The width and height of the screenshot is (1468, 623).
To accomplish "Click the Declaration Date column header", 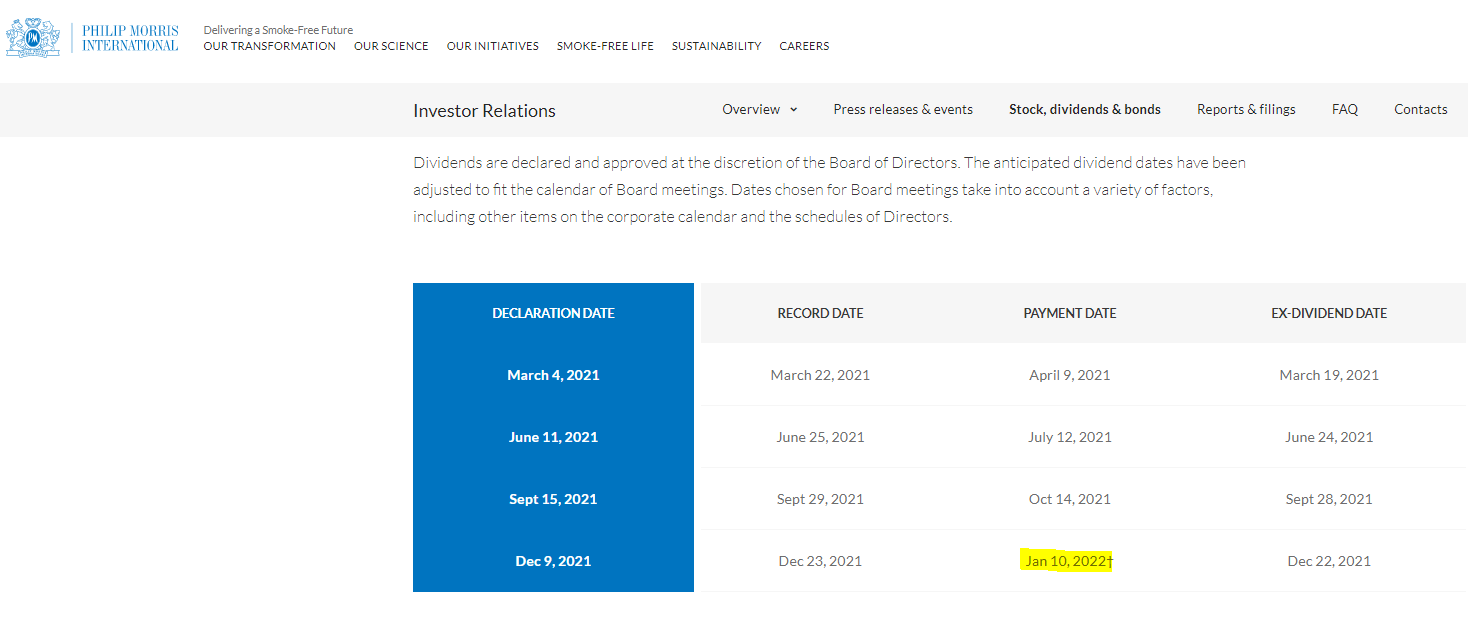I will (x=553, y=313).
